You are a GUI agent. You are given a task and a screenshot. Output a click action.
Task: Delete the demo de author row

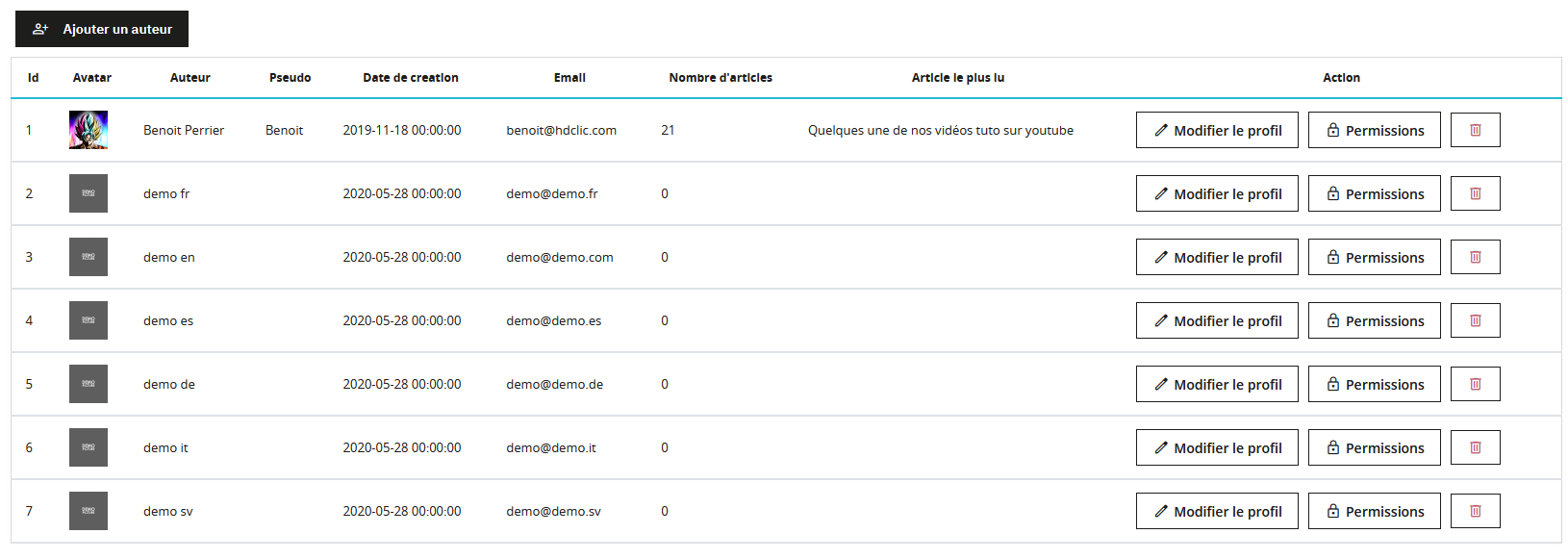pyautogui.click(x=1476, y=384)
